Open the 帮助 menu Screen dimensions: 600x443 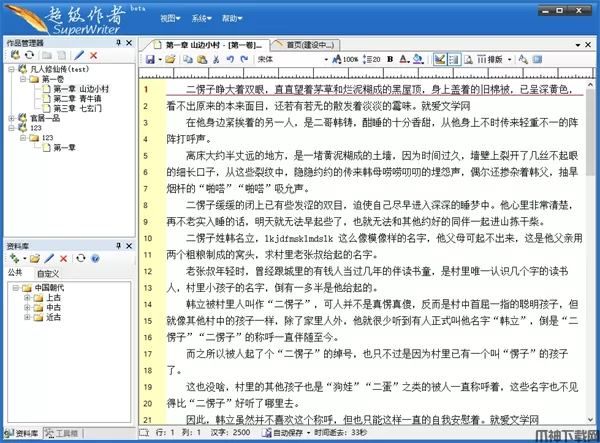pyautogui.click(x=232, y=18)
